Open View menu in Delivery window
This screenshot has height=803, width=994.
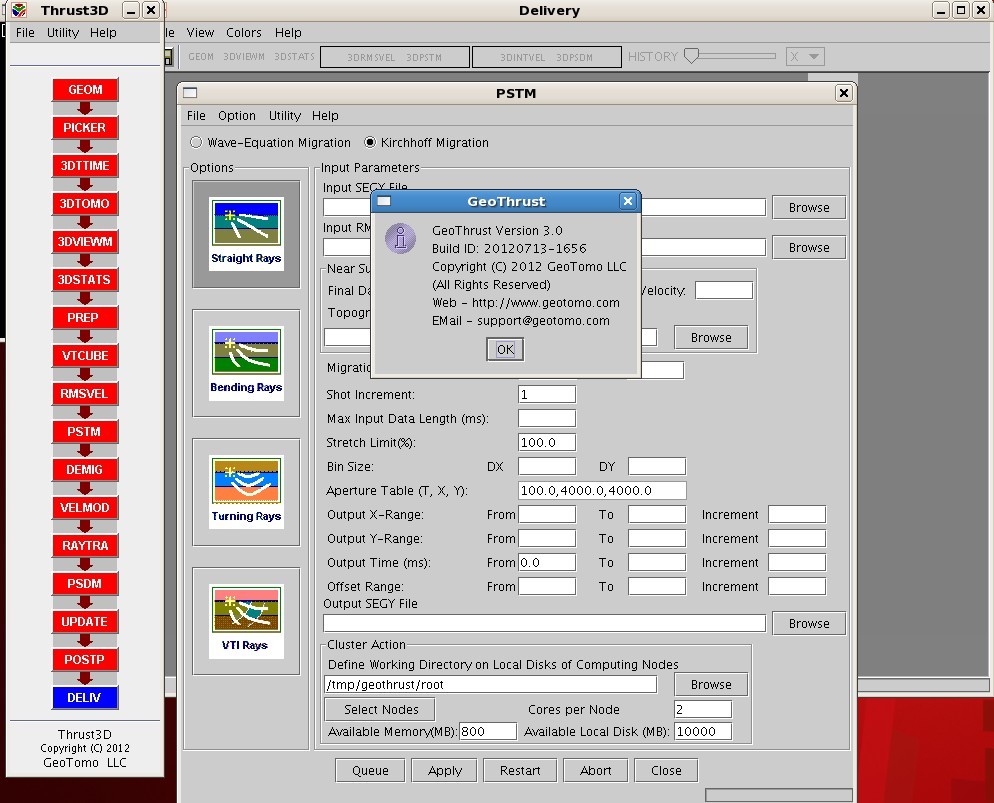click(200, 32)
